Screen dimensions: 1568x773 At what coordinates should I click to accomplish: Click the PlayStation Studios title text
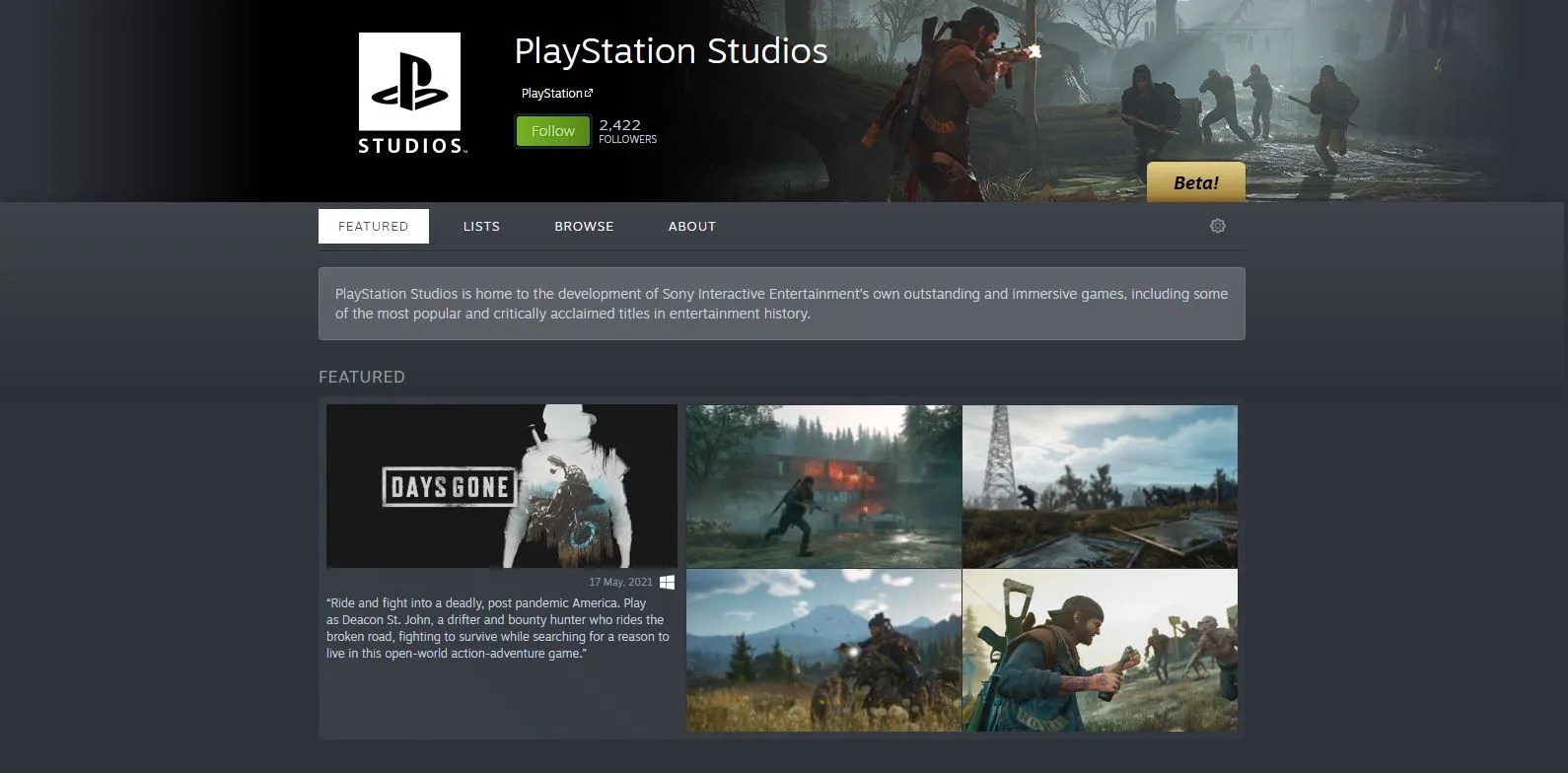click(671, 51)
